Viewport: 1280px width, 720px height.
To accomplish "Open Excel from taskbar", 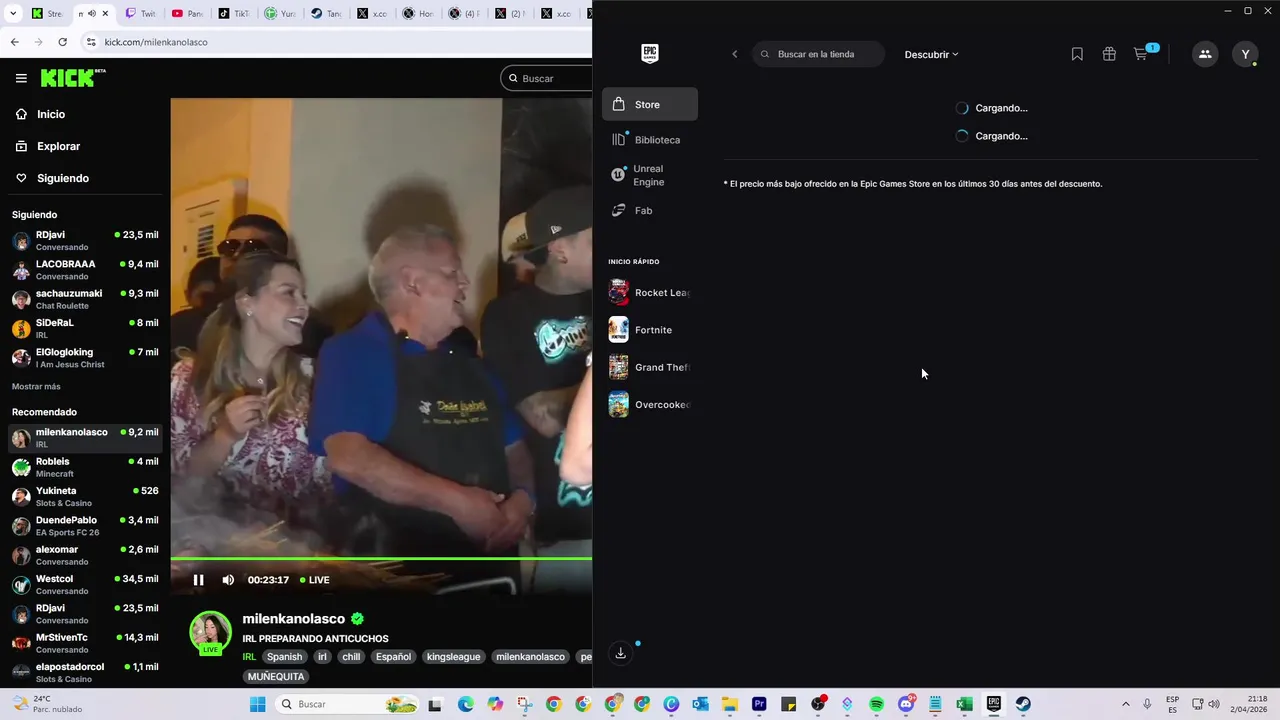I will [964, 704].
